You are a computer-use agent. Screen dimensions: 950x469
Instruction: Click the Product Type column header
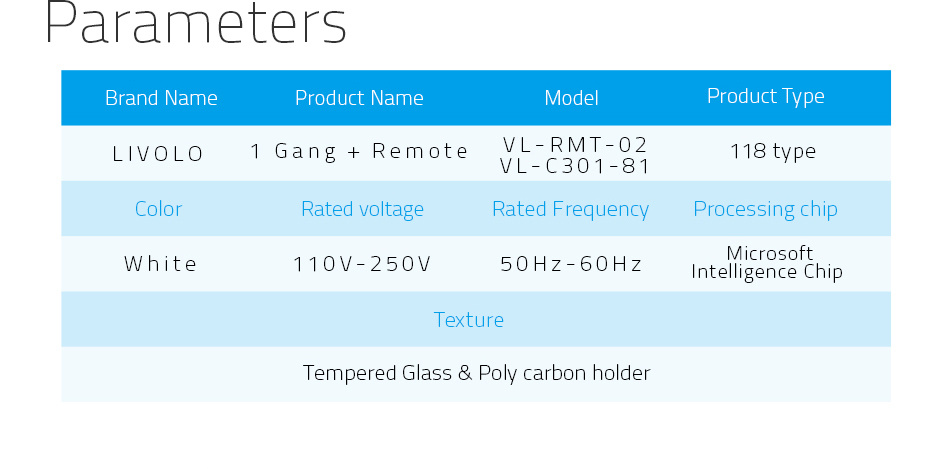766,96
